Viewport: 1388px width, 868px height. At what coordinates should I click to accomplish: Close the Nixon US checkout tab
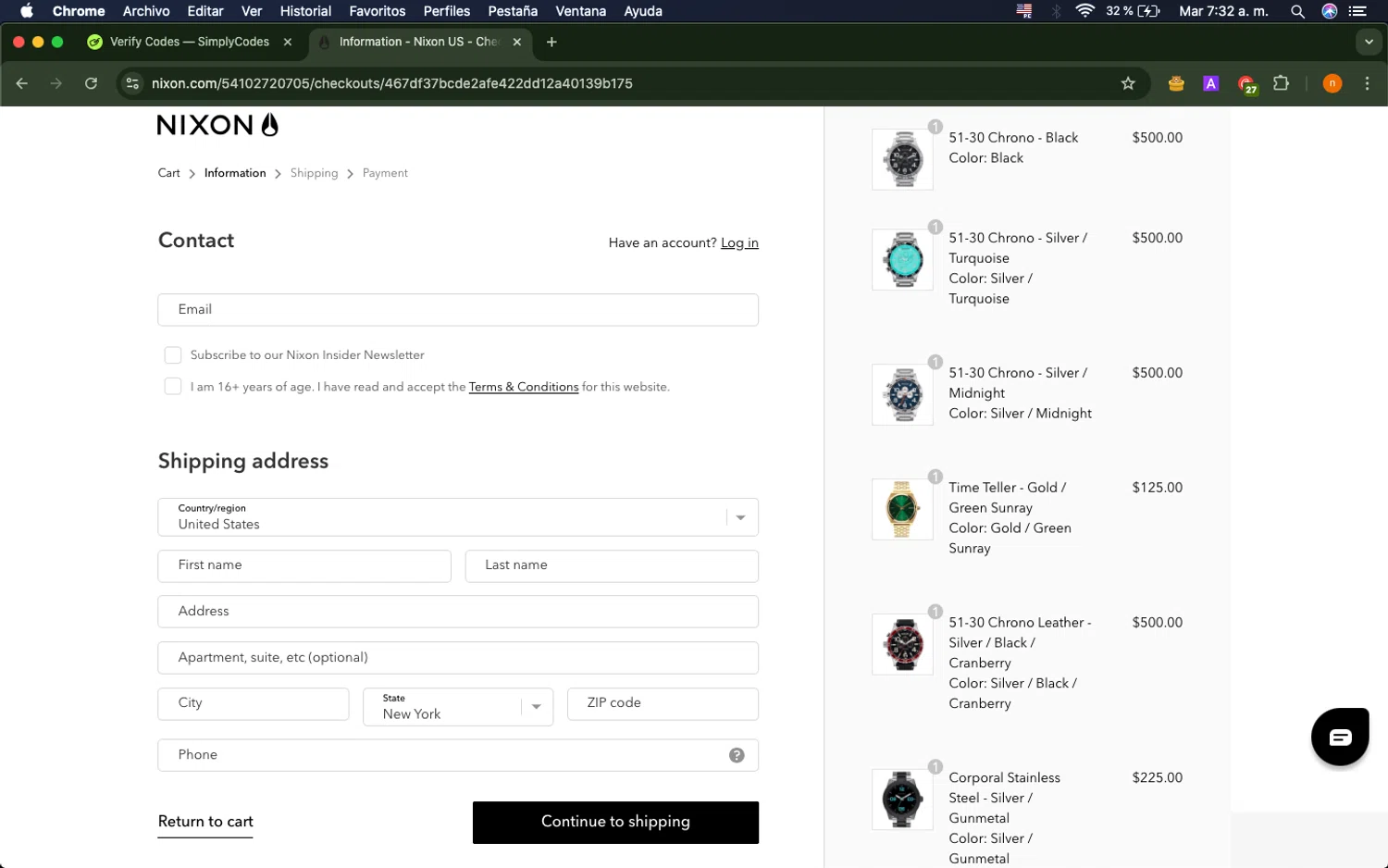[x=517, y=42]
